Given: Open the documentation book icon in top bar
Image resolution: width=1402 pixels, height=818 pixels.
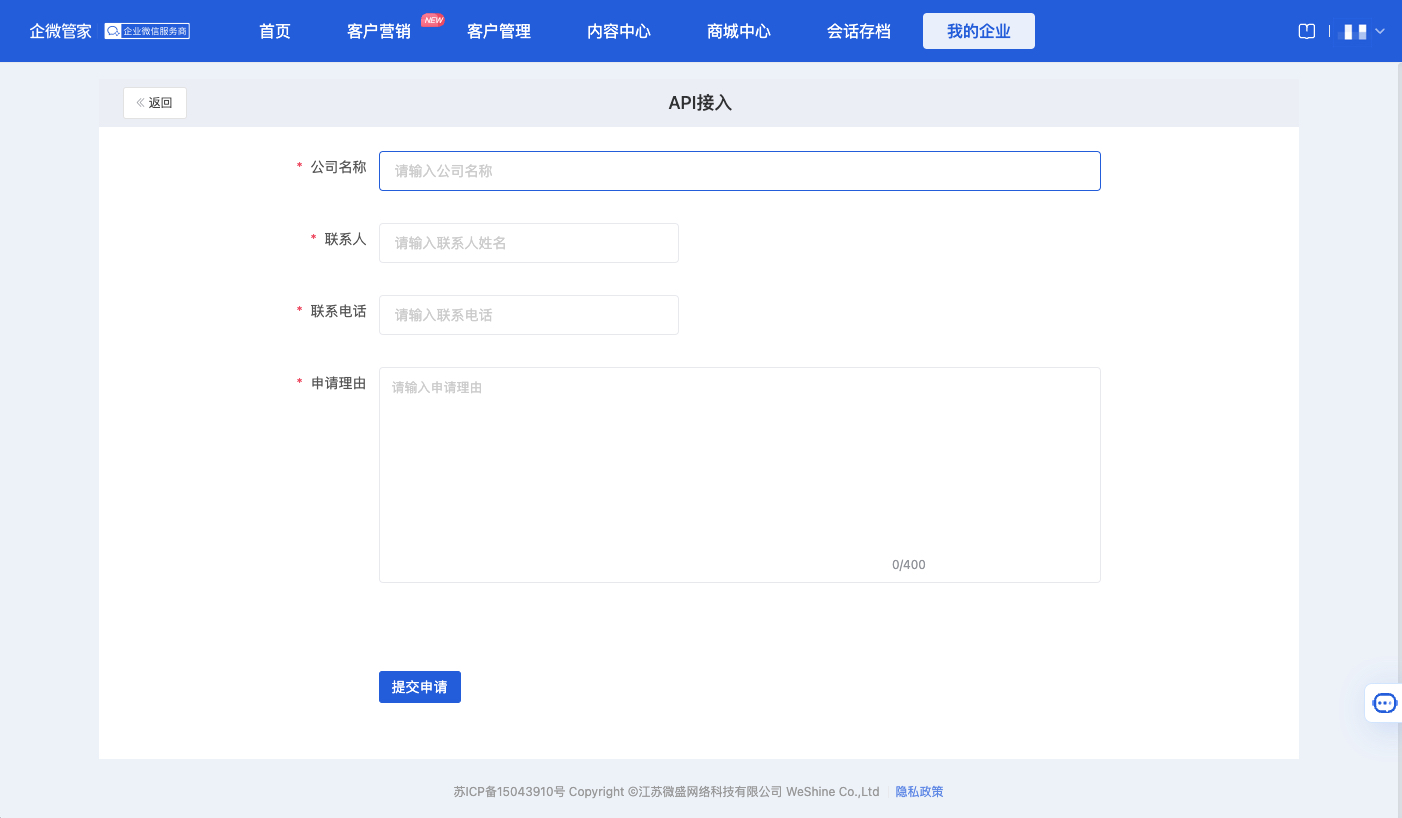Looking at the screenshot, I should (x=1306, y=31).
